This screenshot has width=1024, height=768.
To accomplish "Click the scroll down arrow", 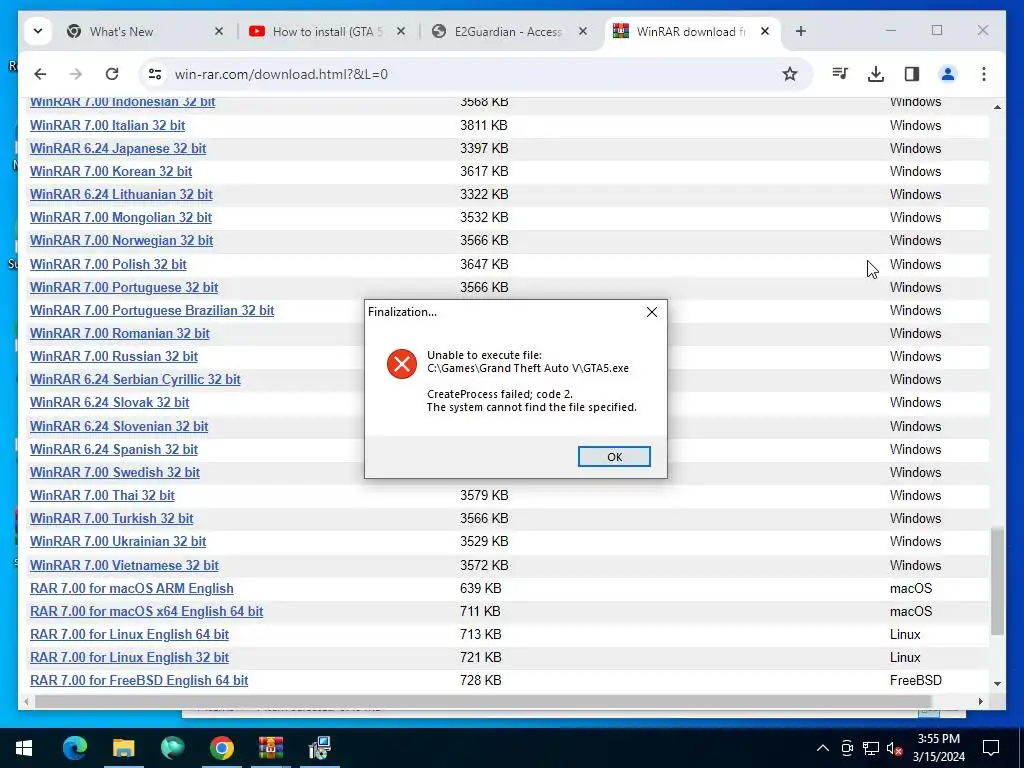I will [x=997, y=683].
